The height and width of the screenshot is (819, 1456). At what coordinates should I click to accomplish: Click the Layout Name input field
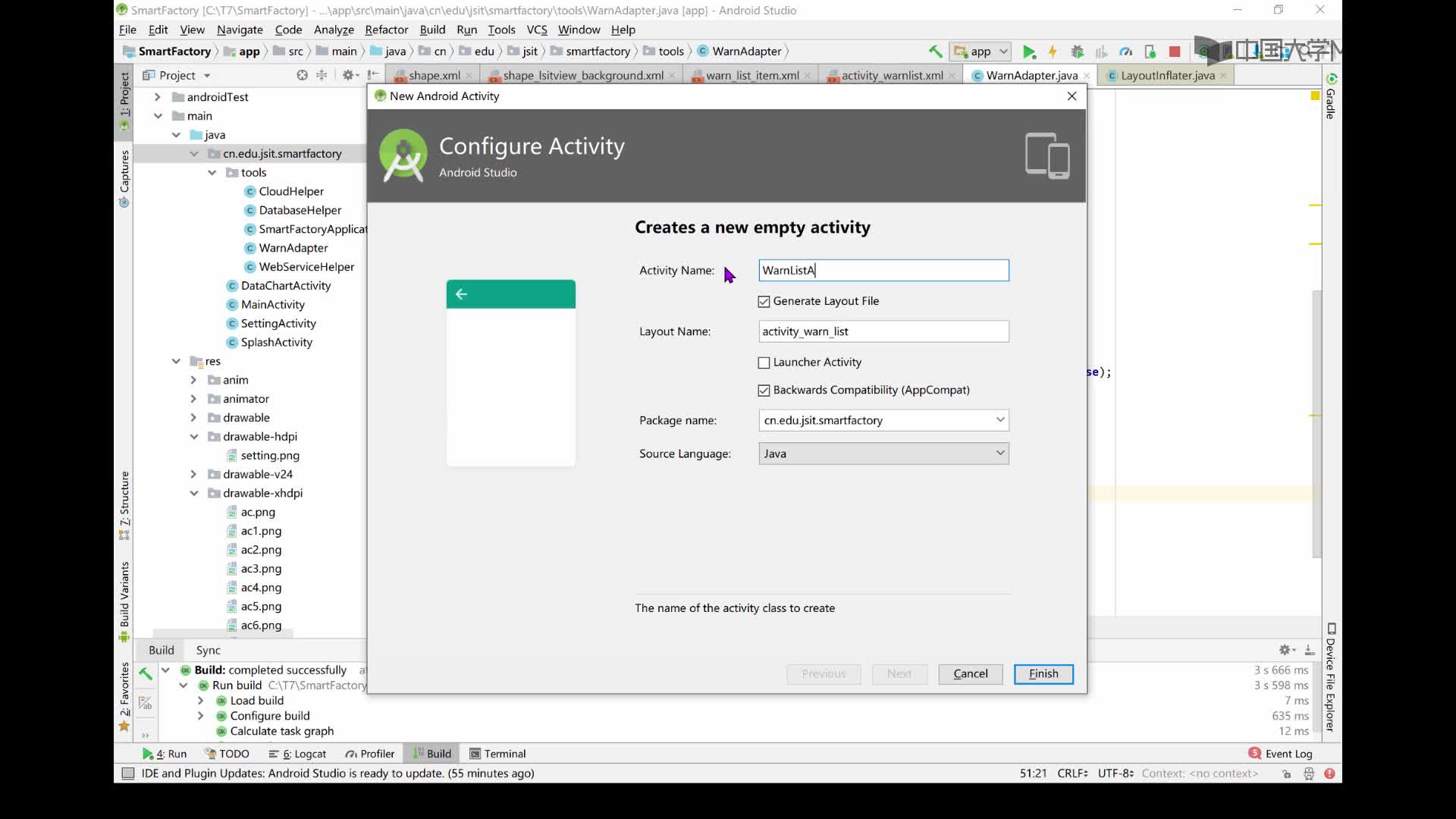click(x=883, y=331)
